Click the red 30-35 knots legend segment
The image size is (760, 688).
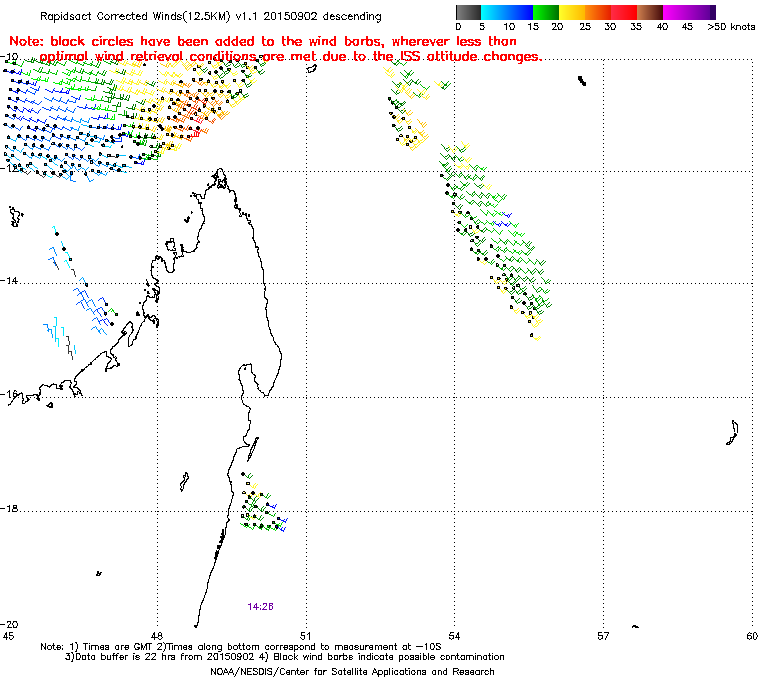click(x=624, y=12)
